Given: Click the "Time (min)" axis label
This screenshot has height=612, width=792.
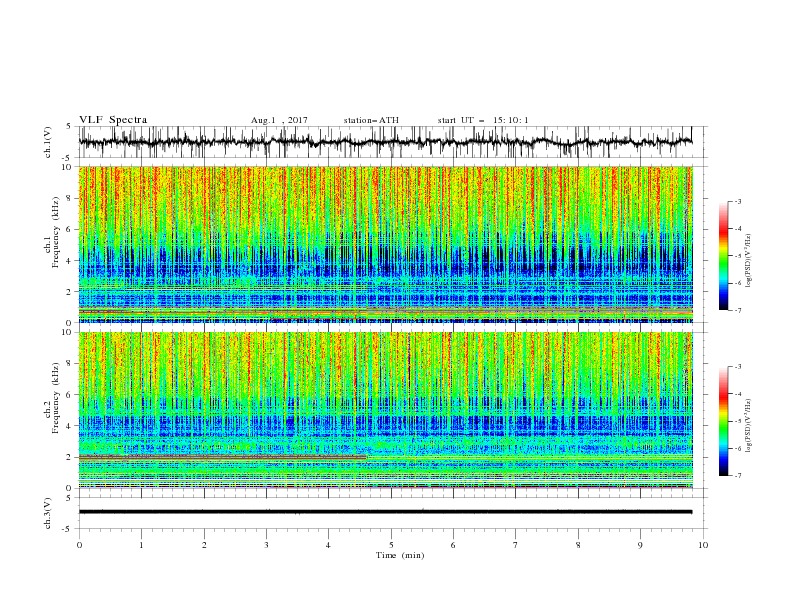Looking at the screenshot, I should (x=400, y=555).
